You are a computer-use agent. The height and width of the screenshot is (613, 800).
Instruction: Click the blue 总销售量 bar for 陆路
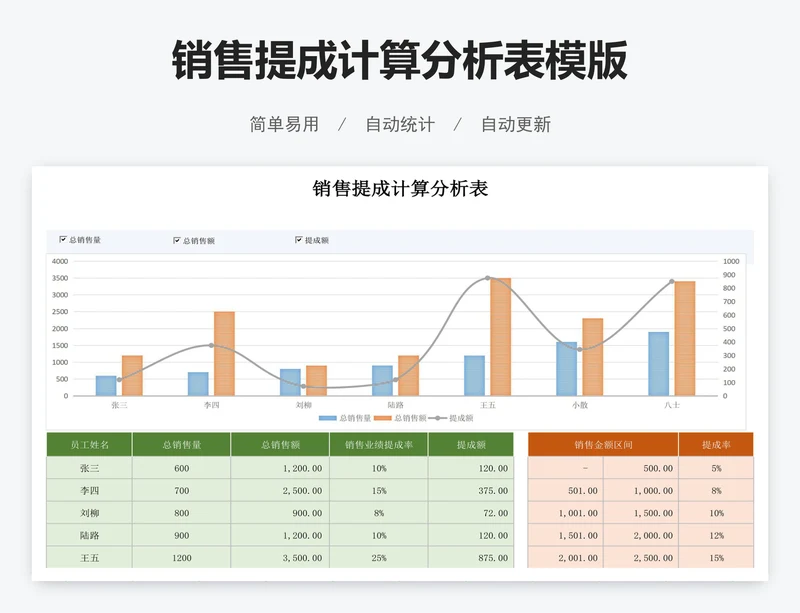[382, 381]
